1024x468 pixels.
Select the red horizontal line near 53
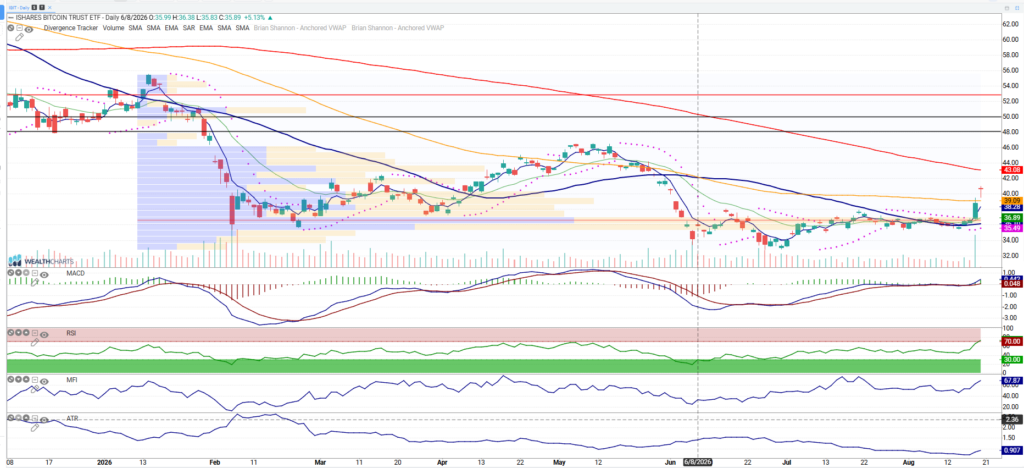point(503,95)
